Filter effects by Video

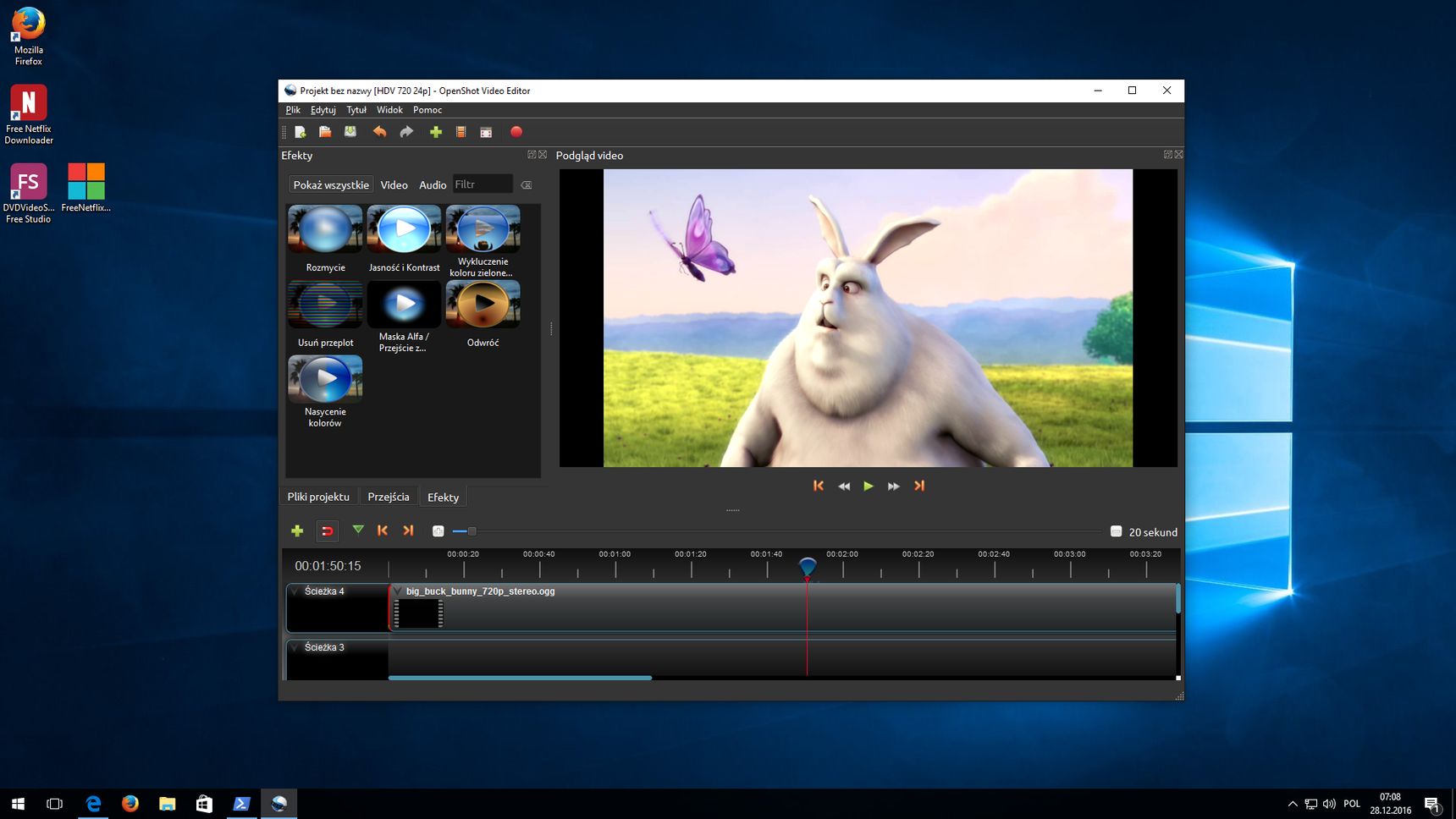[x=394, y=184]
